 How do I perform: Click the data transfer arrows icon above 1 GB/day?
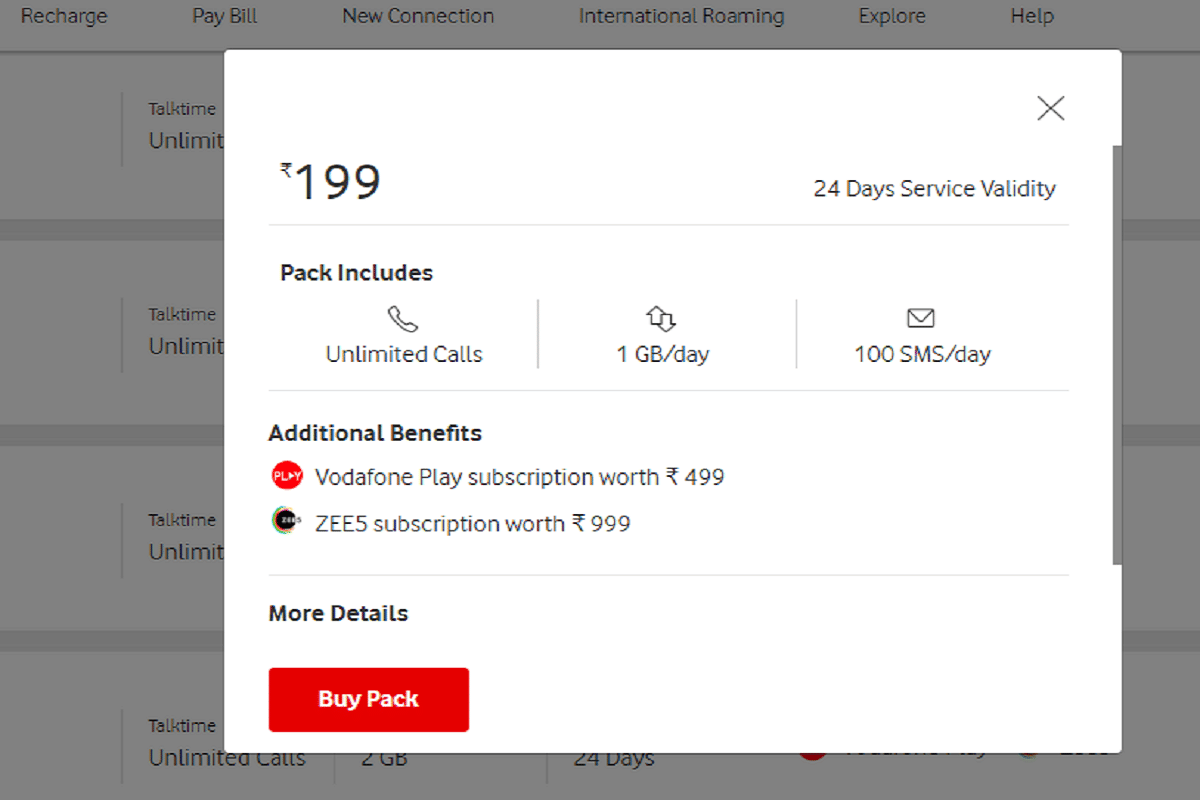[662, 317]
